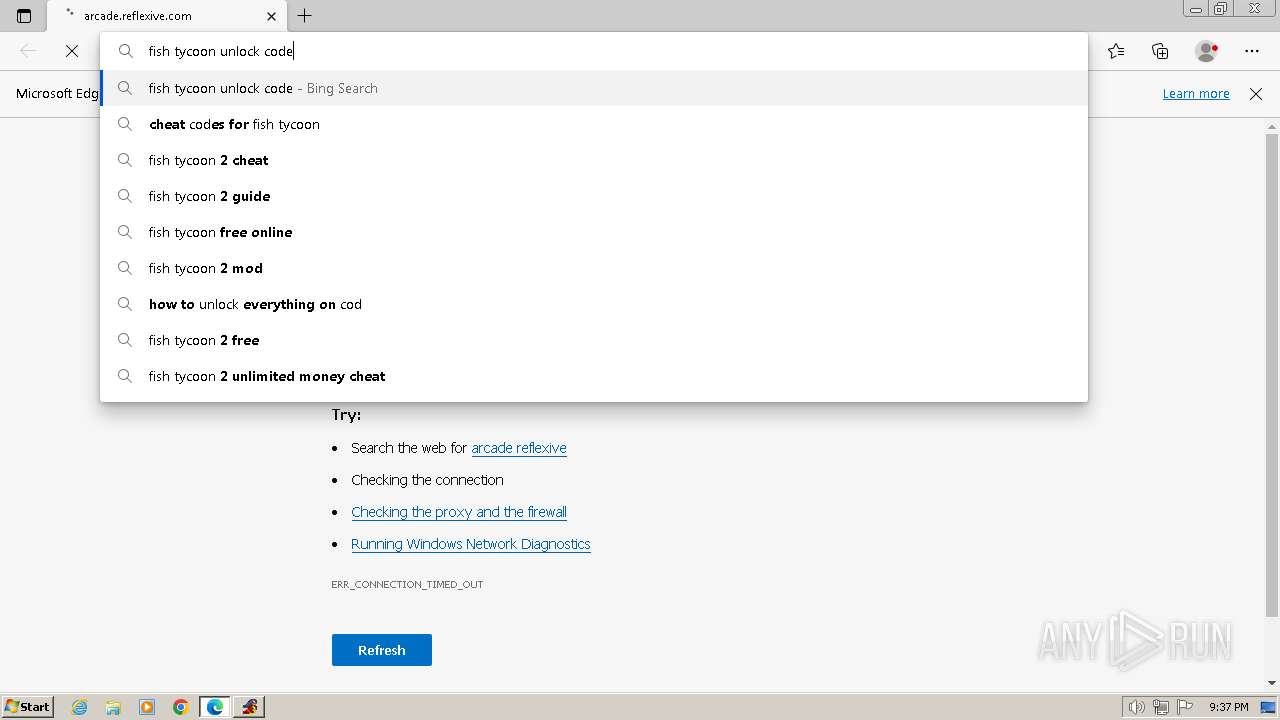Open the tab actions menu icon
Viewport: 1280px width, 720px height.
click(24, 16)
